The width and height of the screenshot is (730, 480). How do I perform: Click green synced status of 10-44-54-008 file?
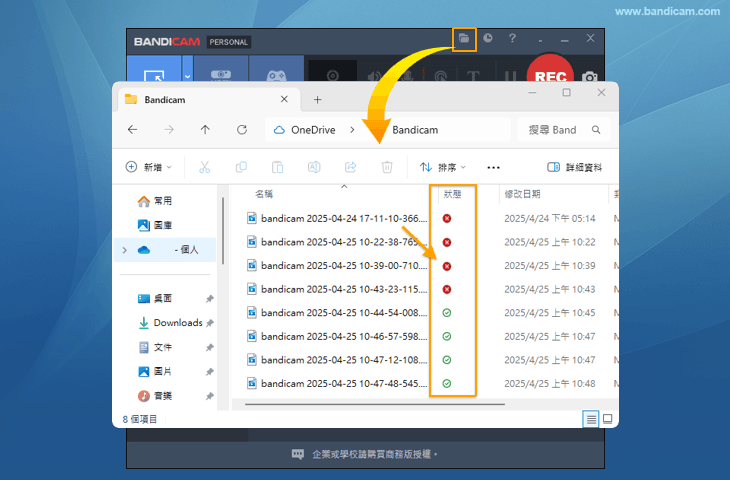pos(446,313)
